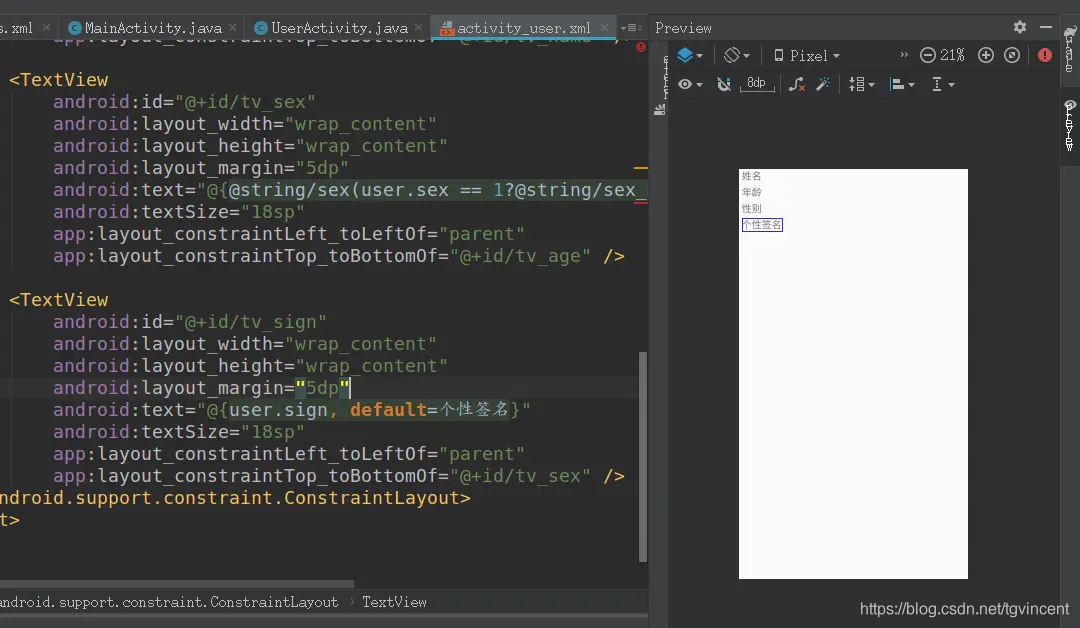This screenshot has width=1080, height=628.
Task: Click the code line android:id="@+id/tv_sign"
Action: coord(189,322)
